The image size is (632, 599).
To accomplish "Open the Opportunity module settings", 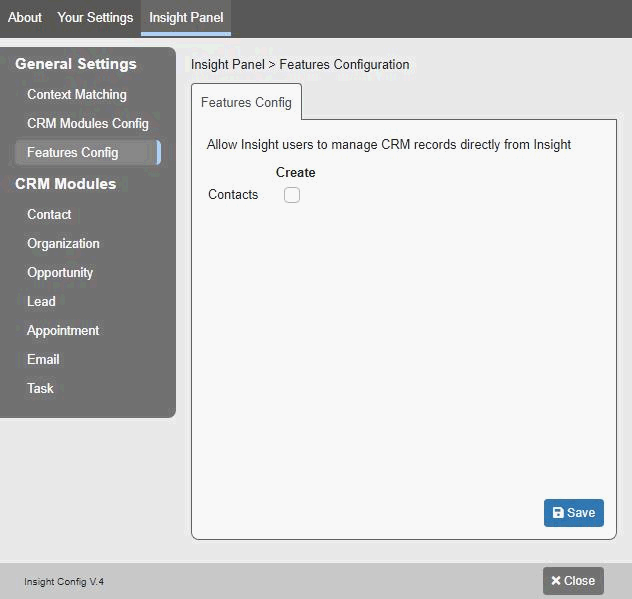I will (x=60, y=272).
